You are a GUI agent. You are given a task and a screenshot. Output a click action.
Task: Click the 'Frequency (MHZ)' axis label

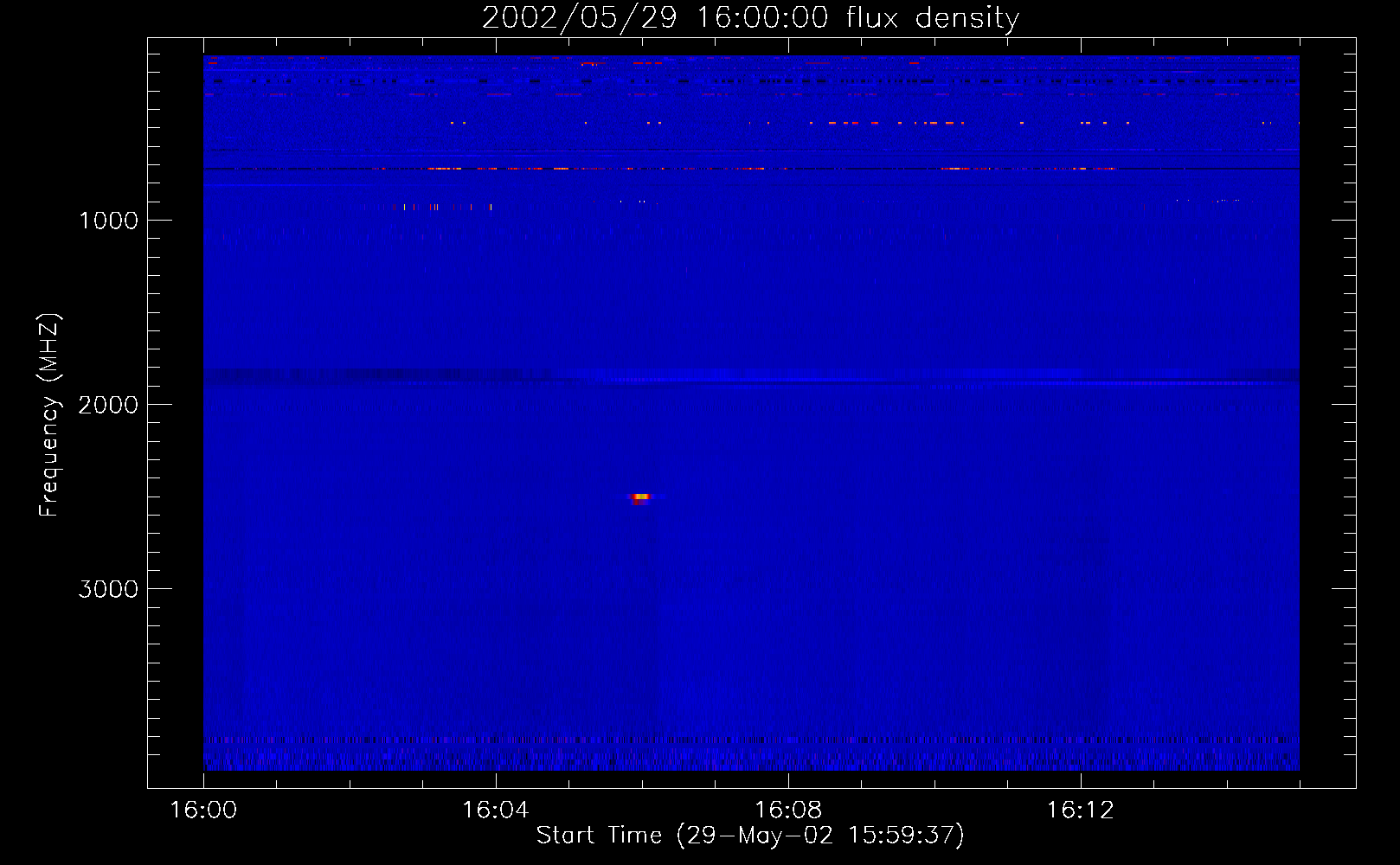tap(49, 415)
